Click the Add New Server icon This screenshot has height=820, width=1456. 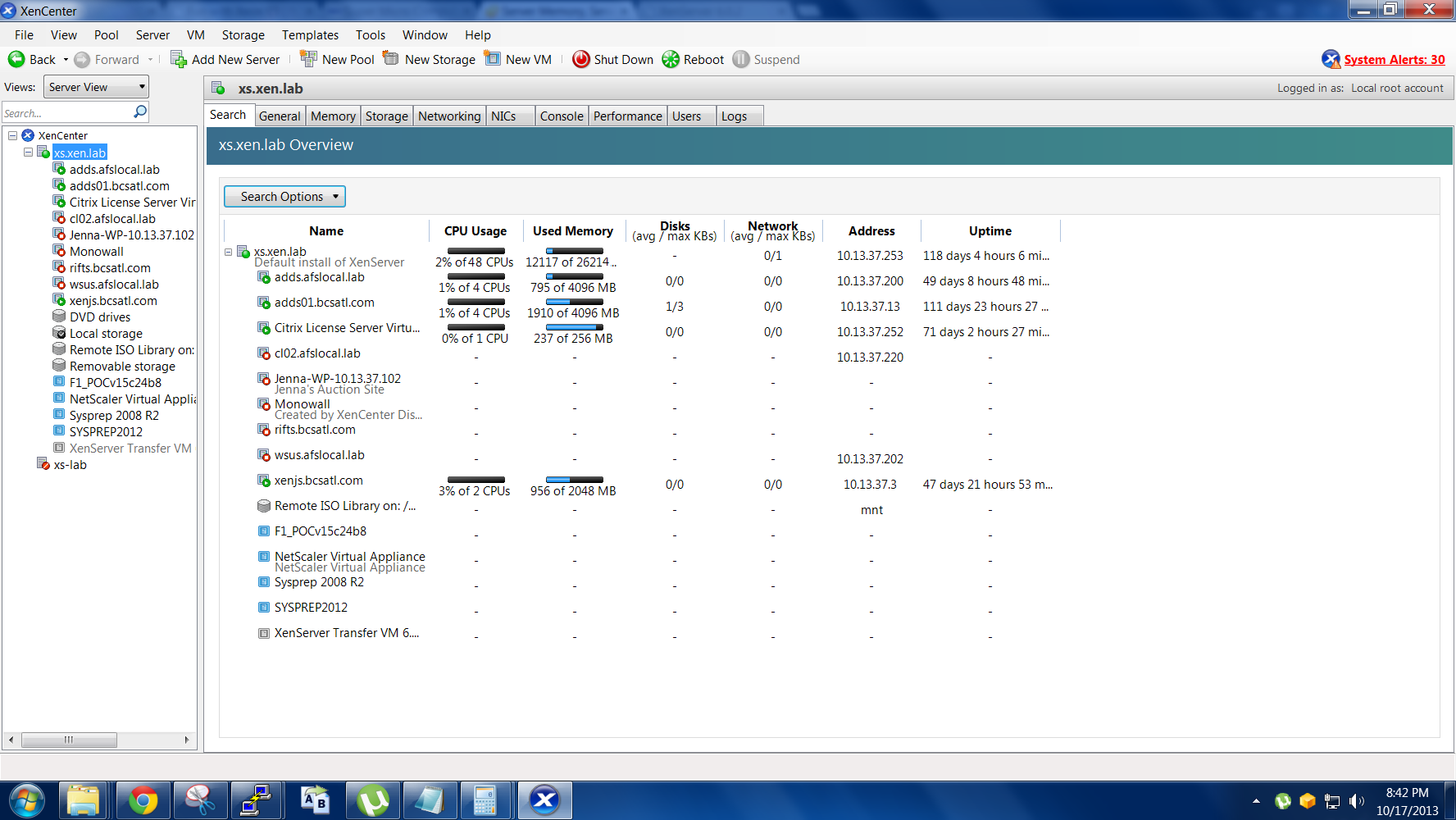[179, 59]
